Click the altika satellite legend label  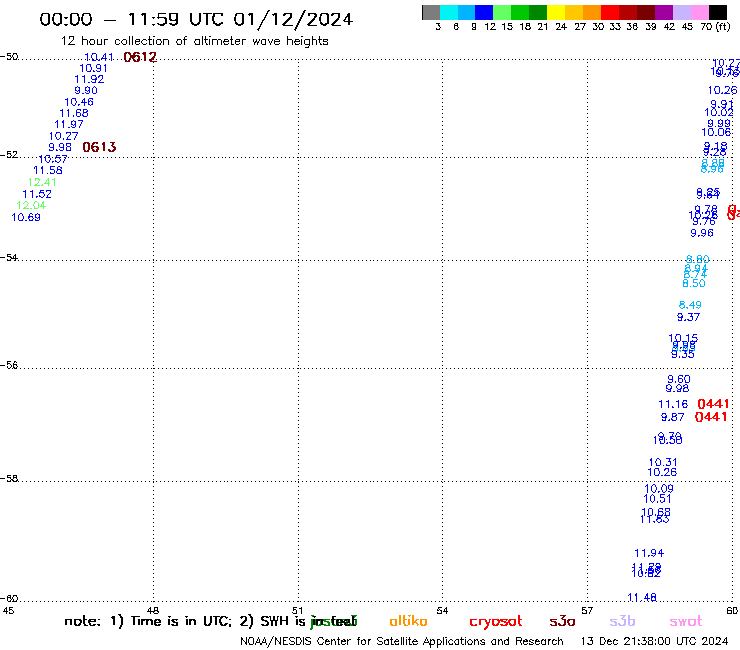point(408,621)
